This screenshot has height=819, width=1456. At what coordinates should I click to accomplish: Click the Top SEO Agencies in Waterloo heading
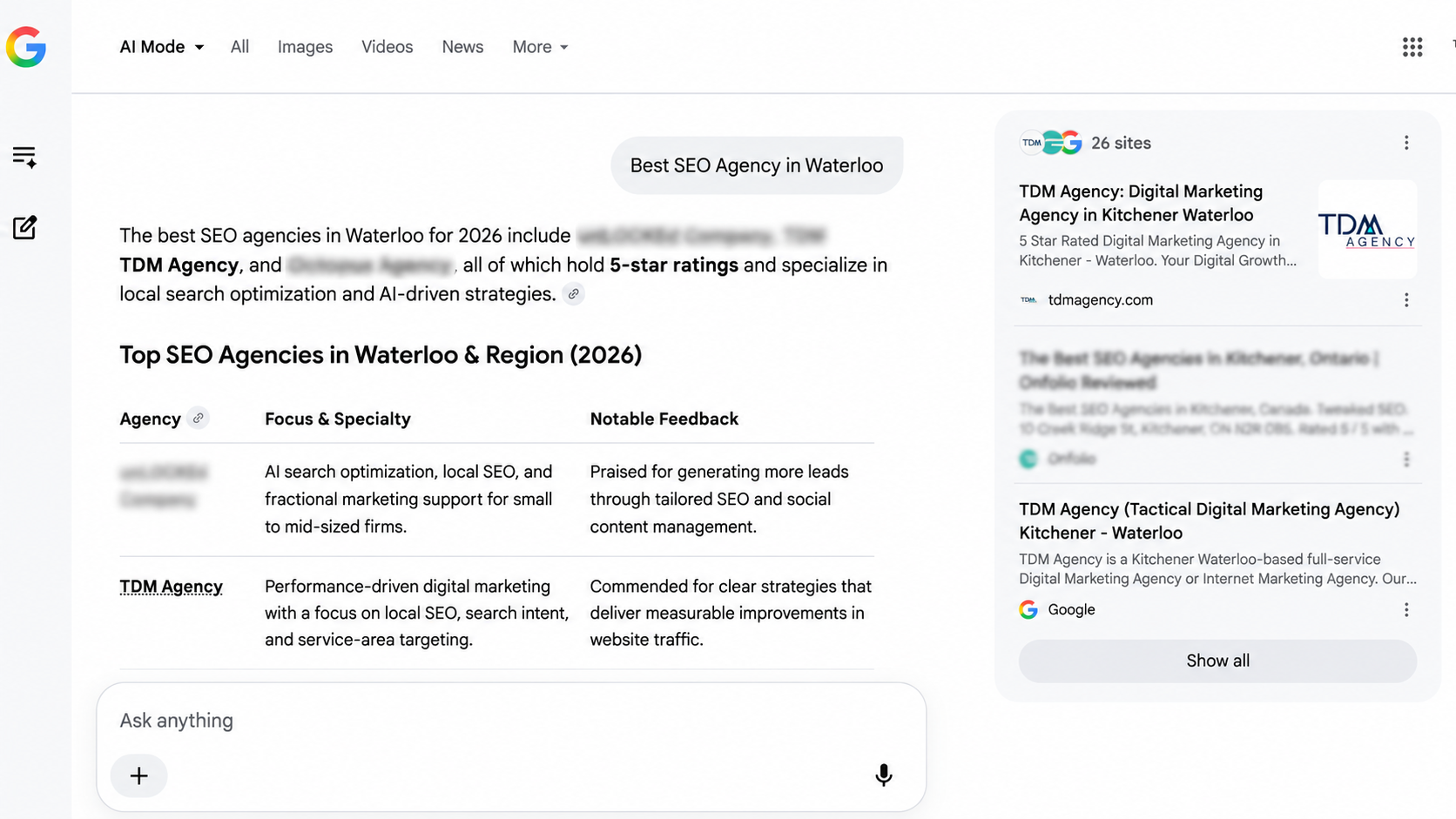381,355
